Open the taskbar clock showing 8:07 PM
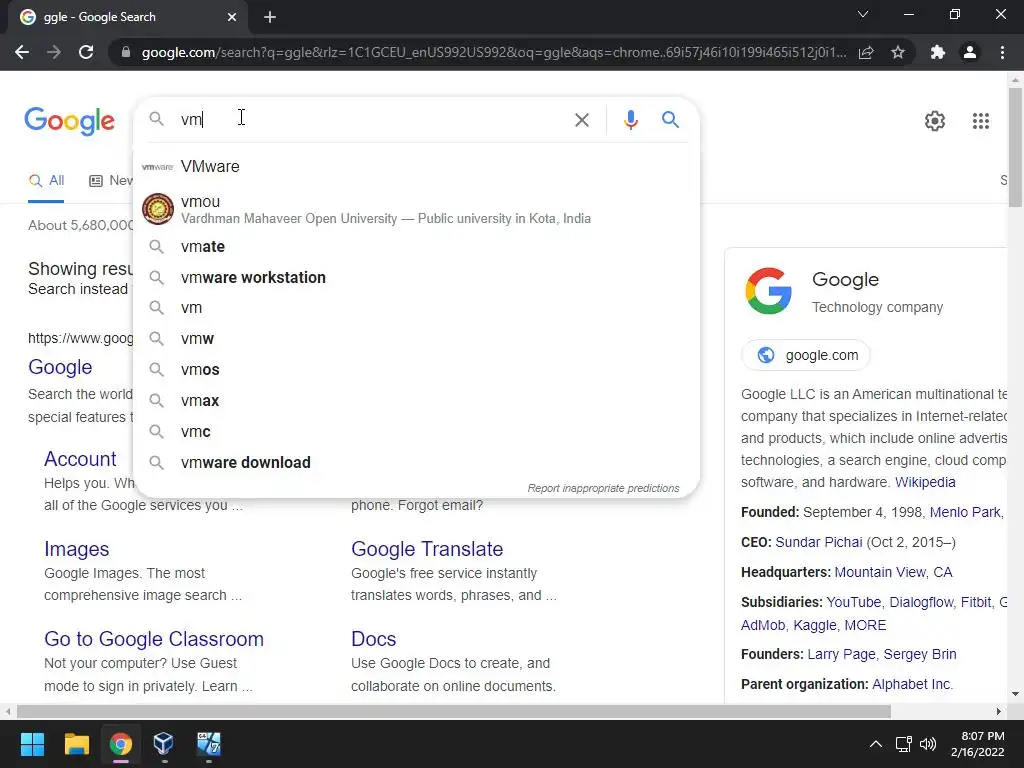The image size is (1024, 768). click(x=978, y=744)
